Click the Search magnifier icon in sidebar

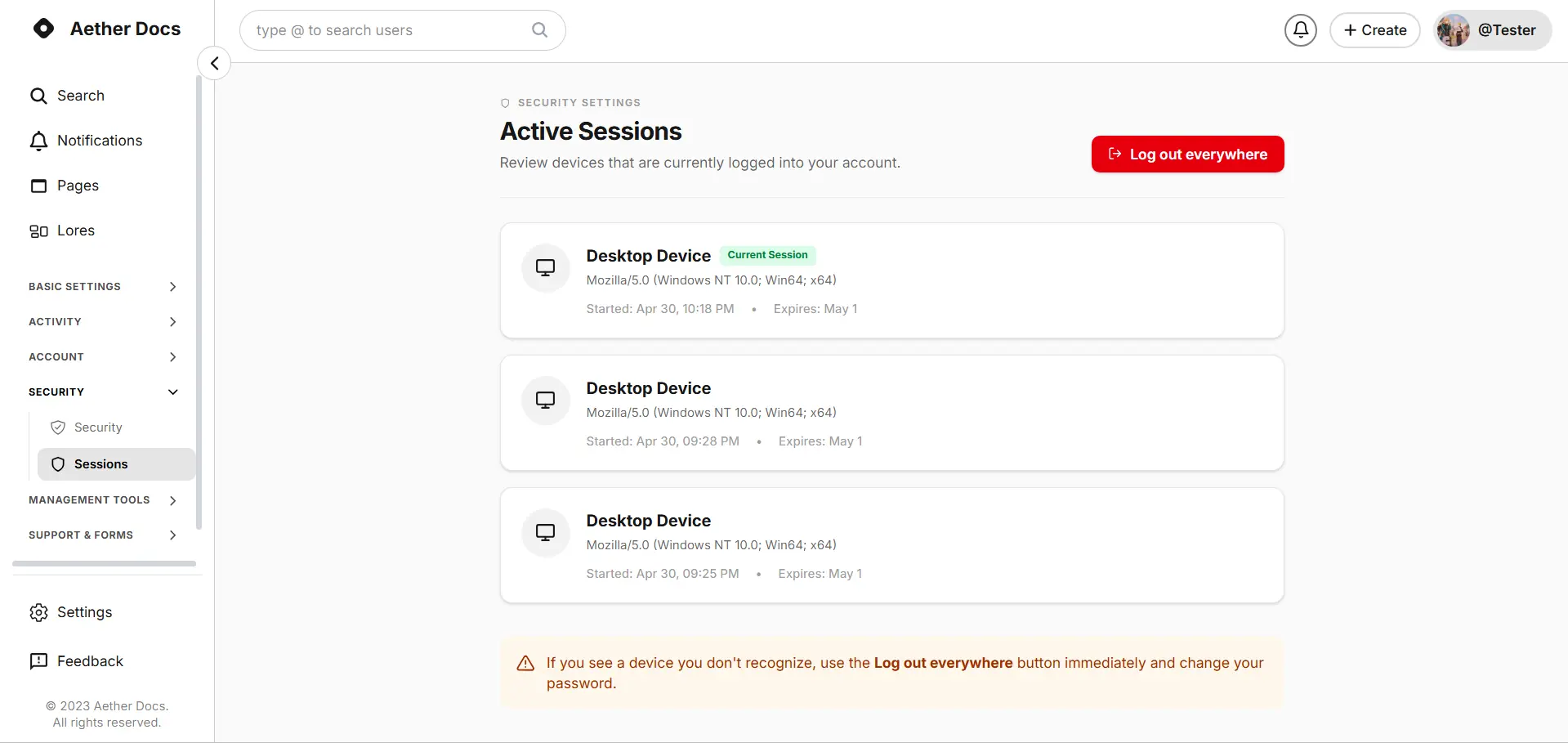click(38, 96)
